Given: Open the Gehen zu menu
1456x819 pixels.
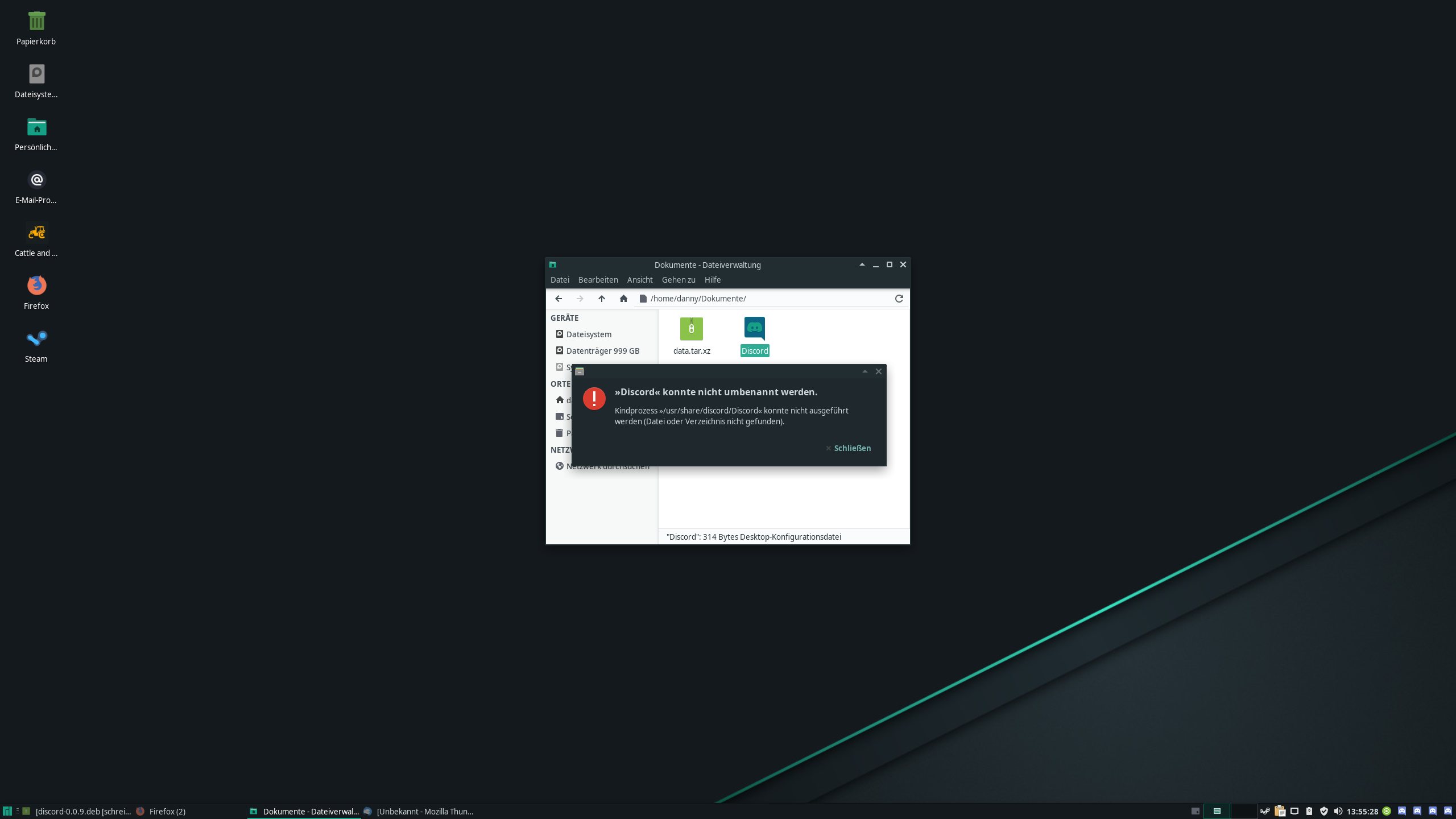Looking at the screenshot, I should (x=679, y=280).
